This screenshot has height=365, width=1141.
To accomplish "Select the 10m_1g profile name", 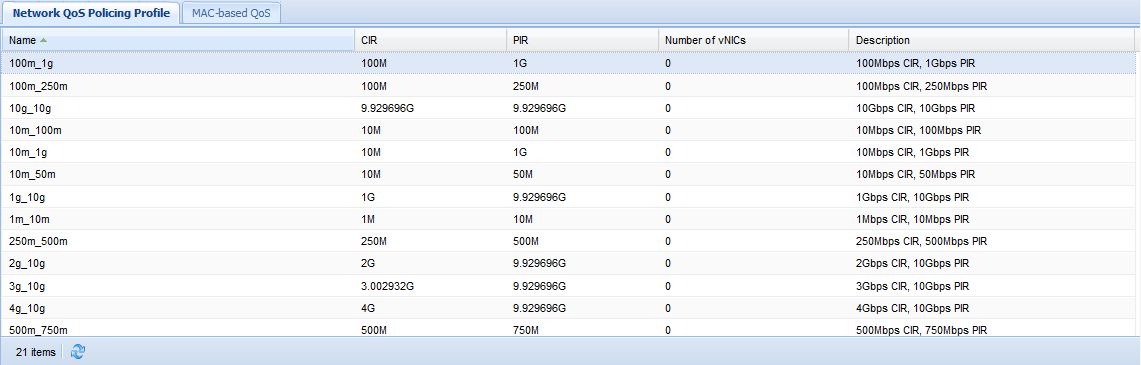I will click(x=28, y=153).
